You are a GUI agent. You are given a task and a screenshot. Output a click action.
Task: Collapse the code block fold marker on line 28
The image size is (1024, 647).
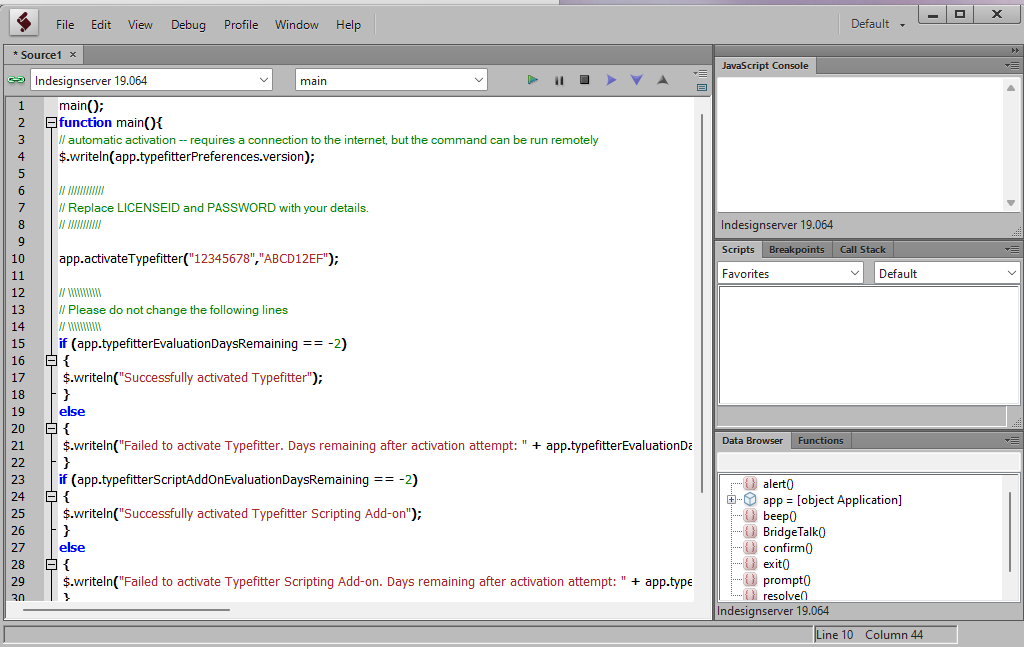coord(51,564)
